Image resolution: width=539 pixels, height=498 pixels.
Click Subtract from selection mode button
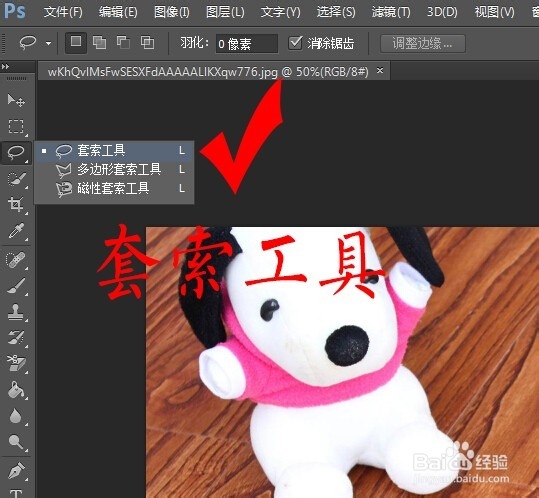[x=123, y=43]
